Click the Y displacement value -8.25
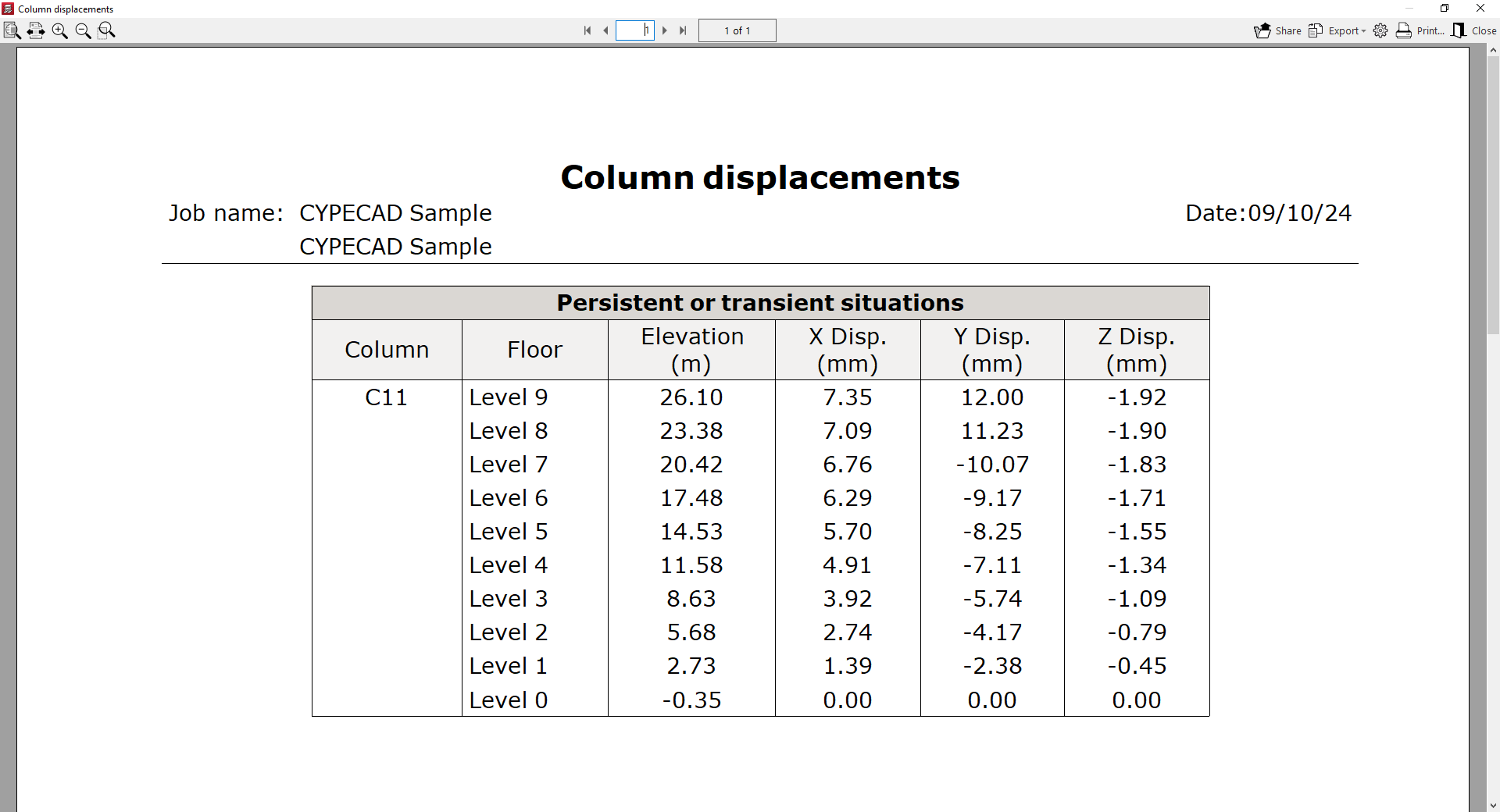This screenshot has height=812, width=1500. click(992, 532)
